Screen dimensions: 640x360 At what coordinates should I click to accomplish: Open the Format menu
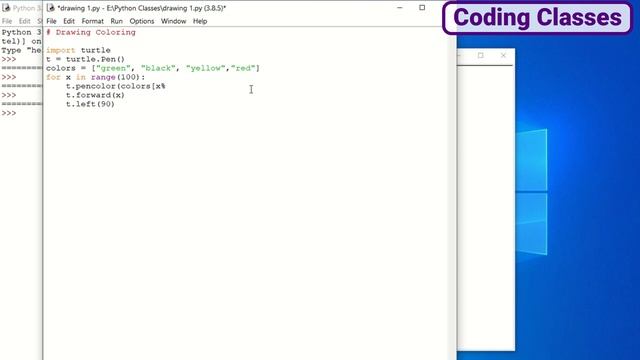93,21
